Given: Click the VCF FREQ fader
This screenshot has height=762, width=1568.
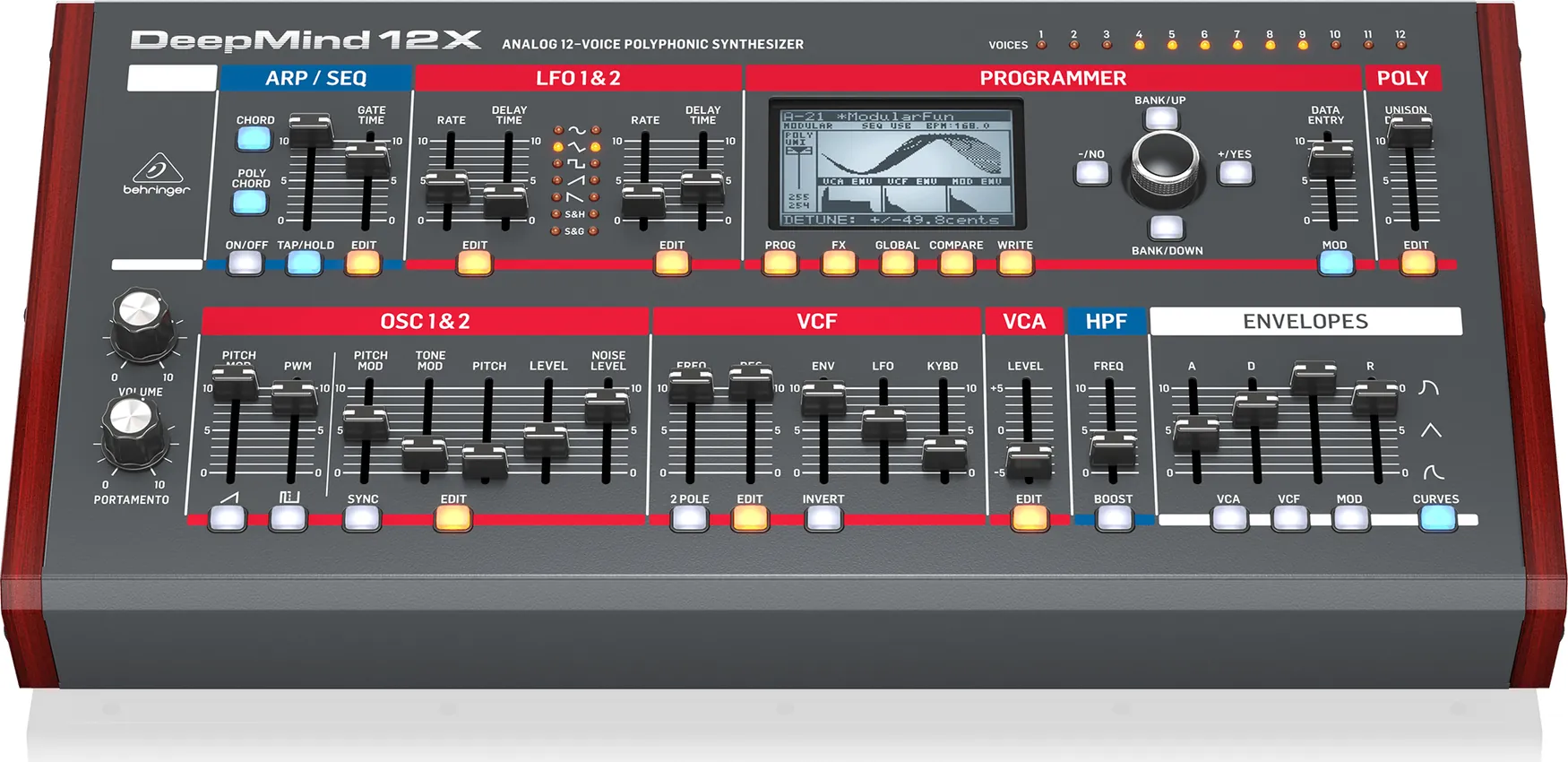Looking at the screenshot, I should [691, 385].
